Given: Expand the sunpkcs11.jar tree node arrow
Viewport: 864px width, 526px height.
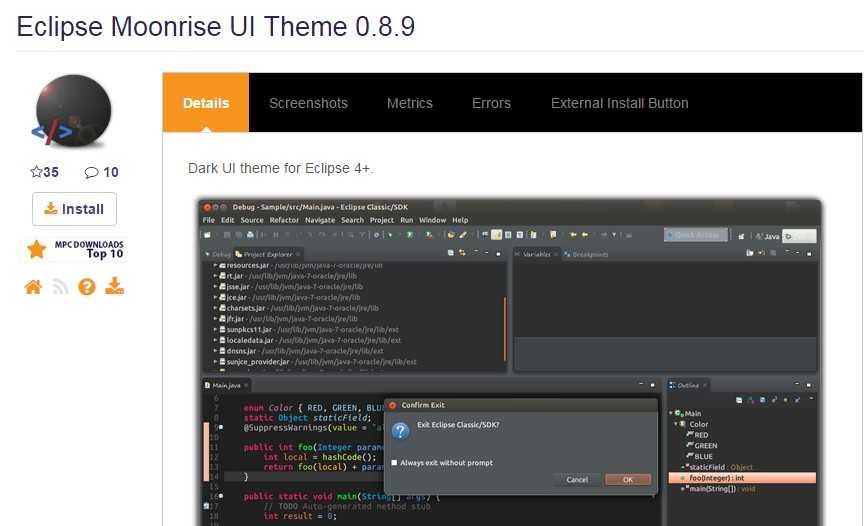Looking at the screenshot, I should 215,329.
